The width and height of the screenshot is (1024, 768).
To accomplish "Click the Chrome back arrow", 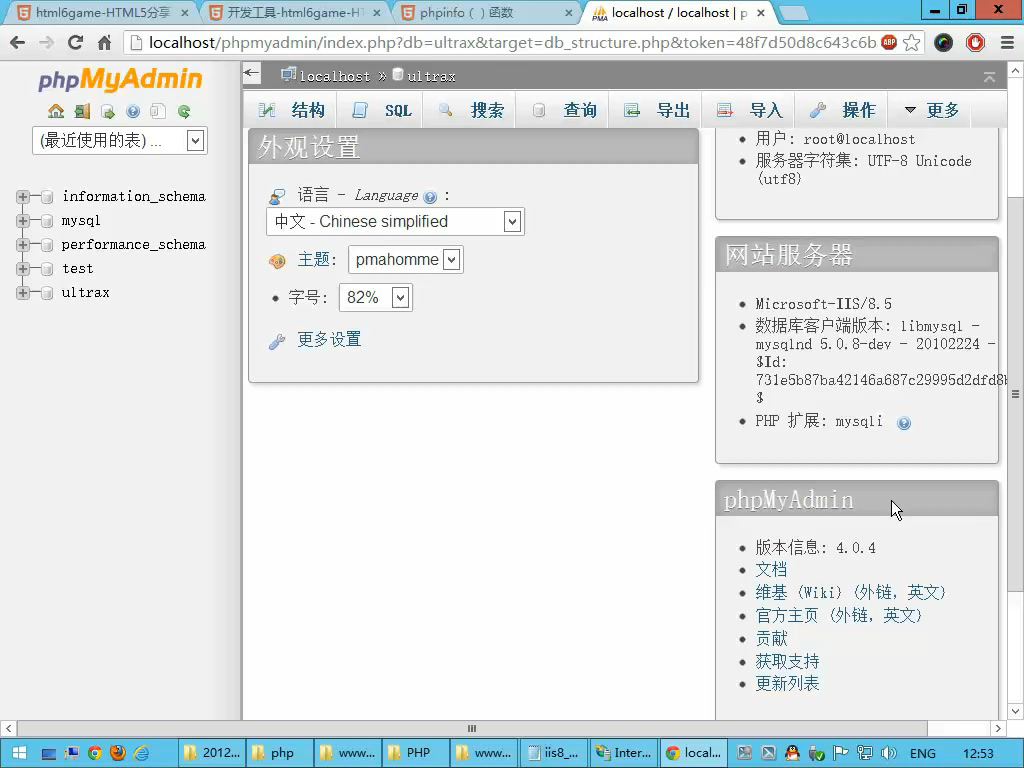I will pos(18,43).
